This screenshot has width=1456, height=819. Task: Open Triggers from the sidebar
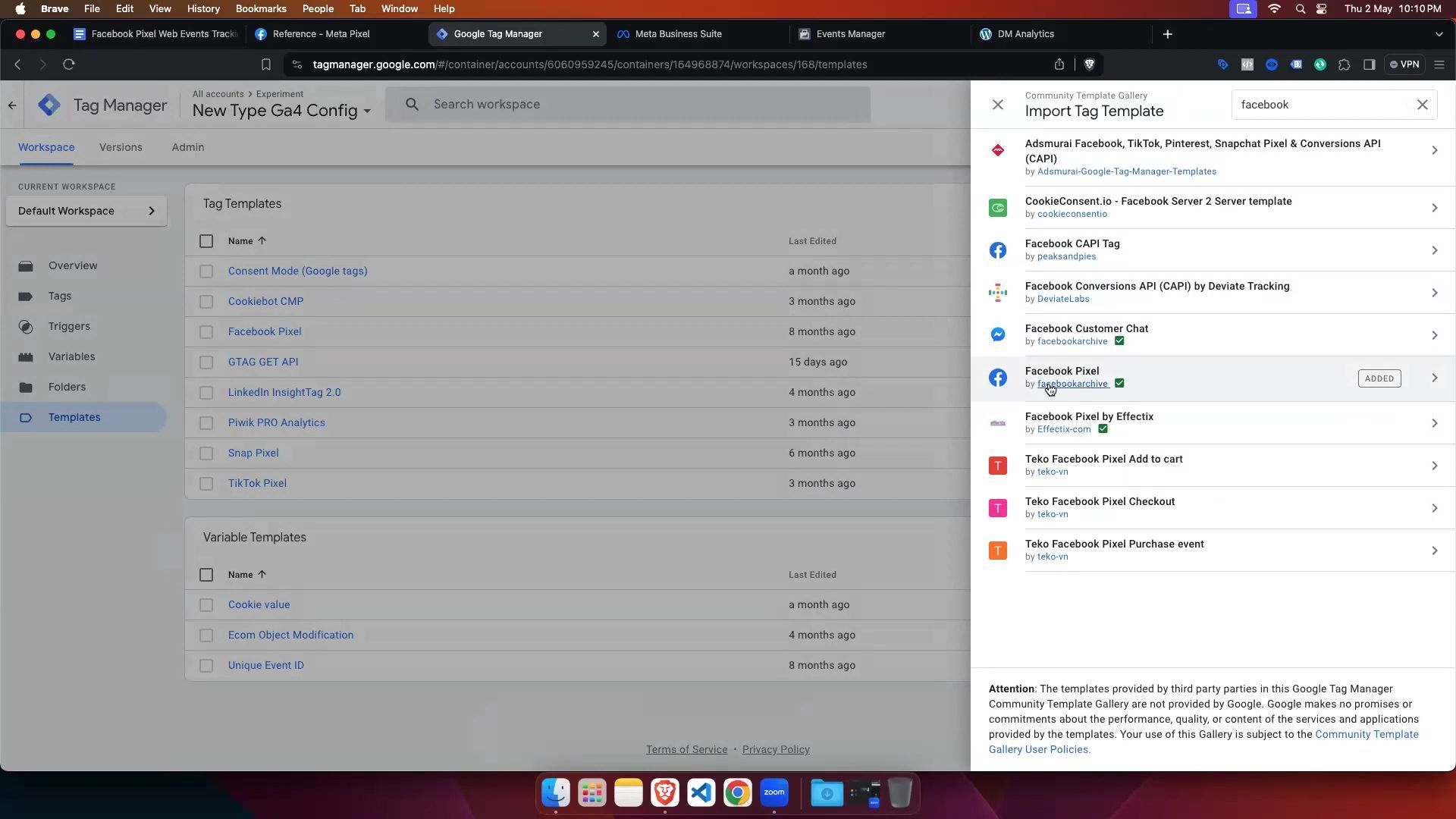point(69,326)
